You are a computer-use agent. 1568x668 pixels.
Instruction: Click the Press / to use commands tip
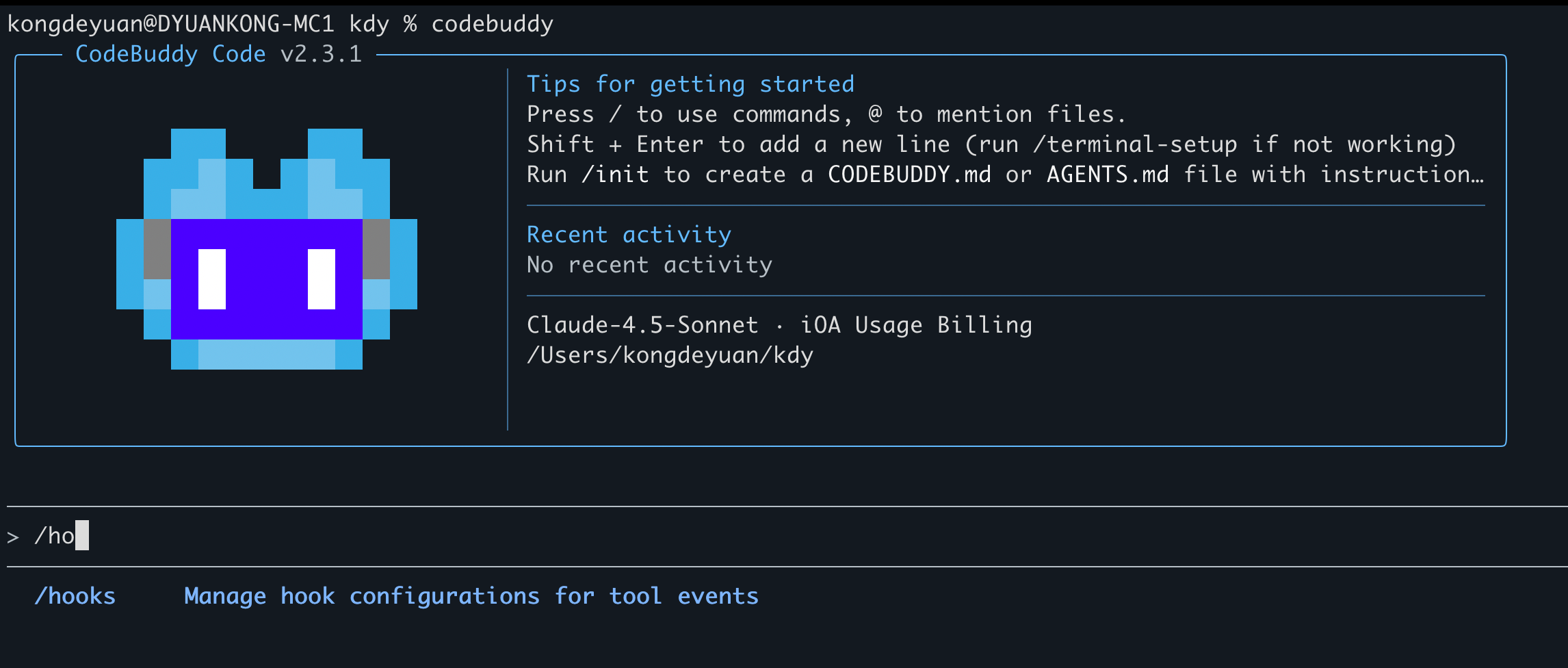tap(826, 114)
